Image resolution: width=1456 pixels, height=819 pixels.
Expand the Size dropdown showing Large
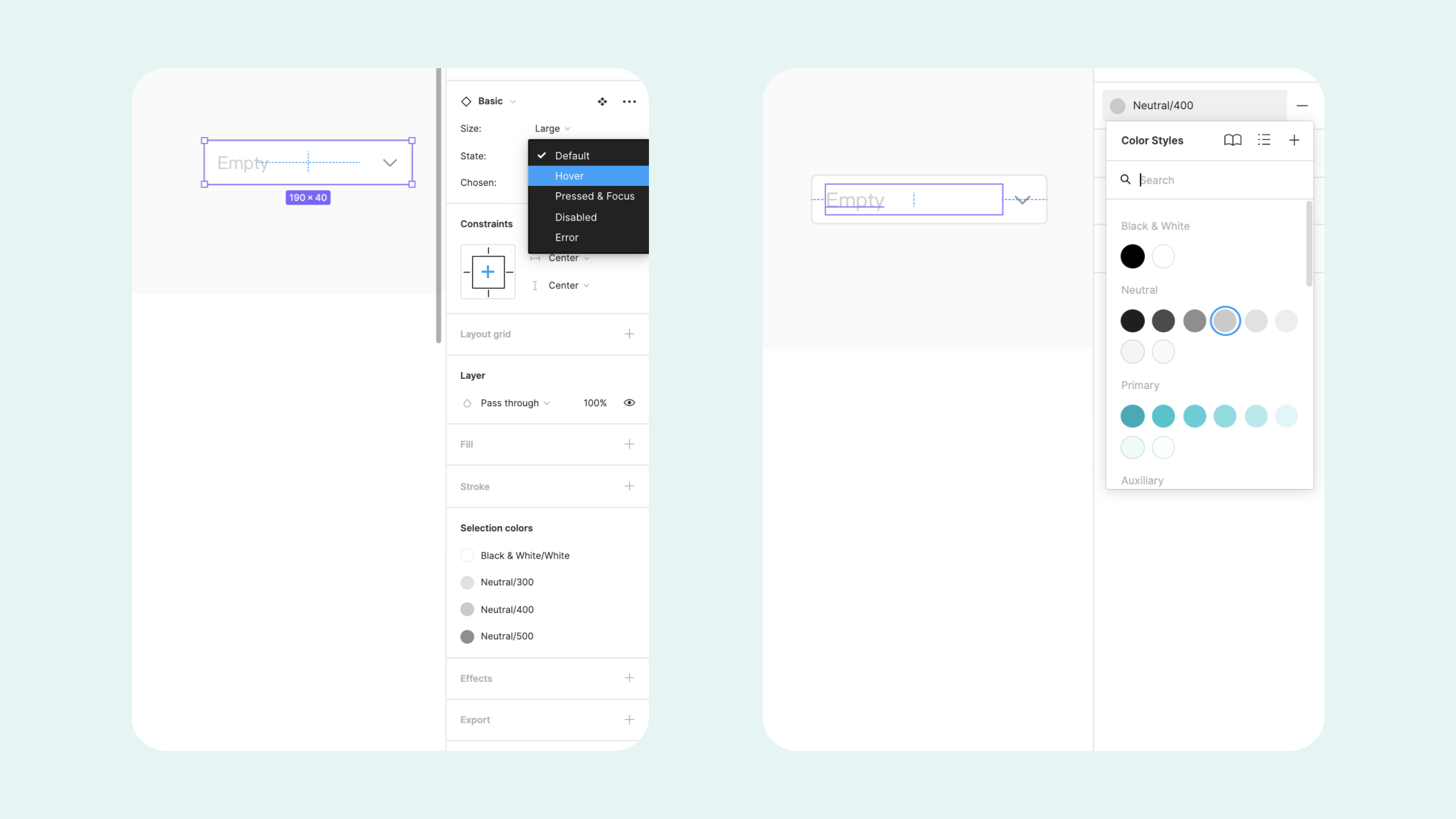pos(553,128)
